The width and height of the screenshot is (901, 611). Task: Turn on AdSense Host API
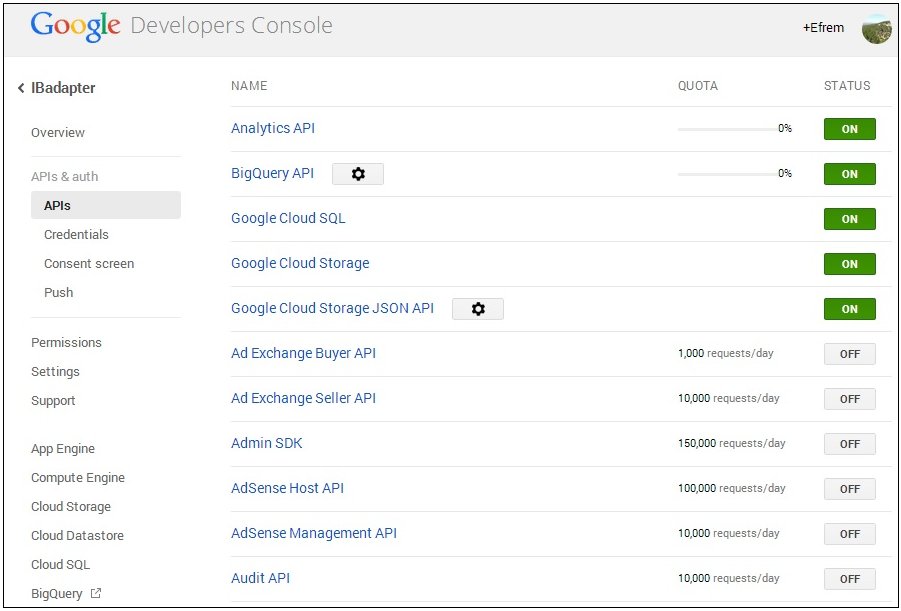coord(849,489)
